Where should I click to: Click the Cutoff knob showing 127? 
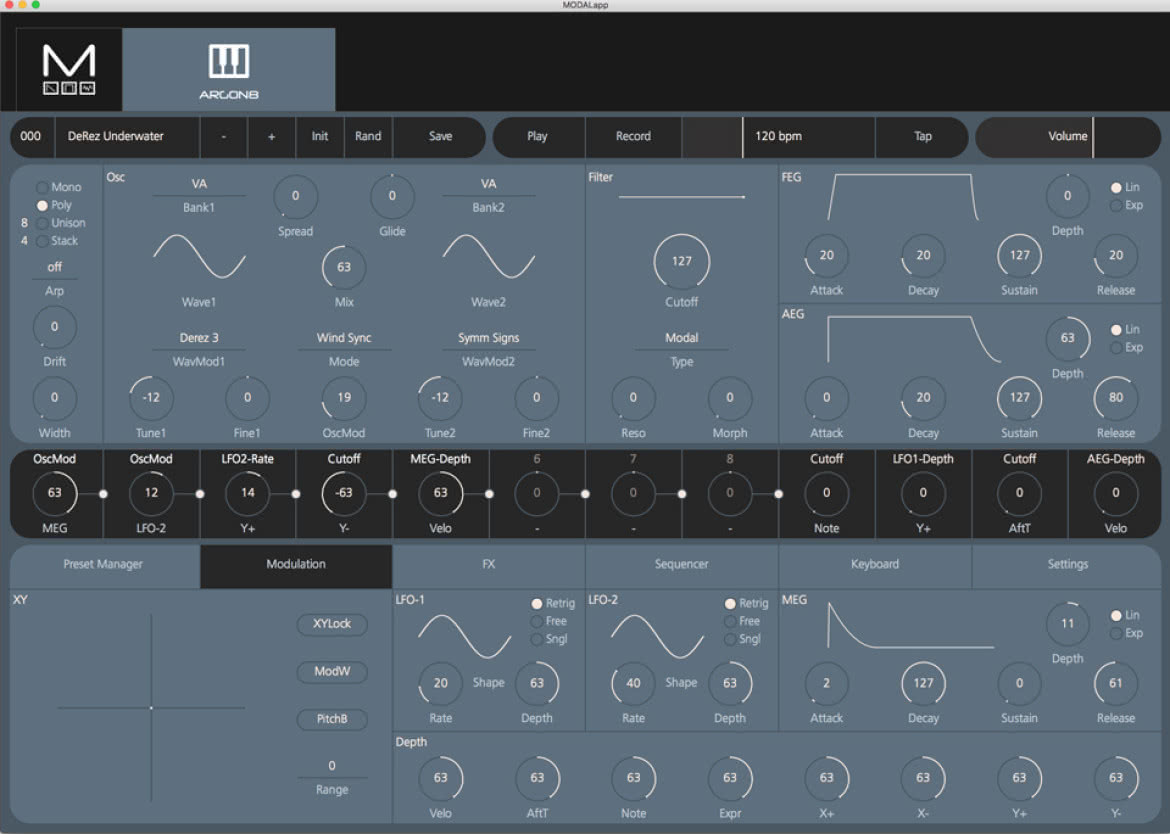(682, 261)
